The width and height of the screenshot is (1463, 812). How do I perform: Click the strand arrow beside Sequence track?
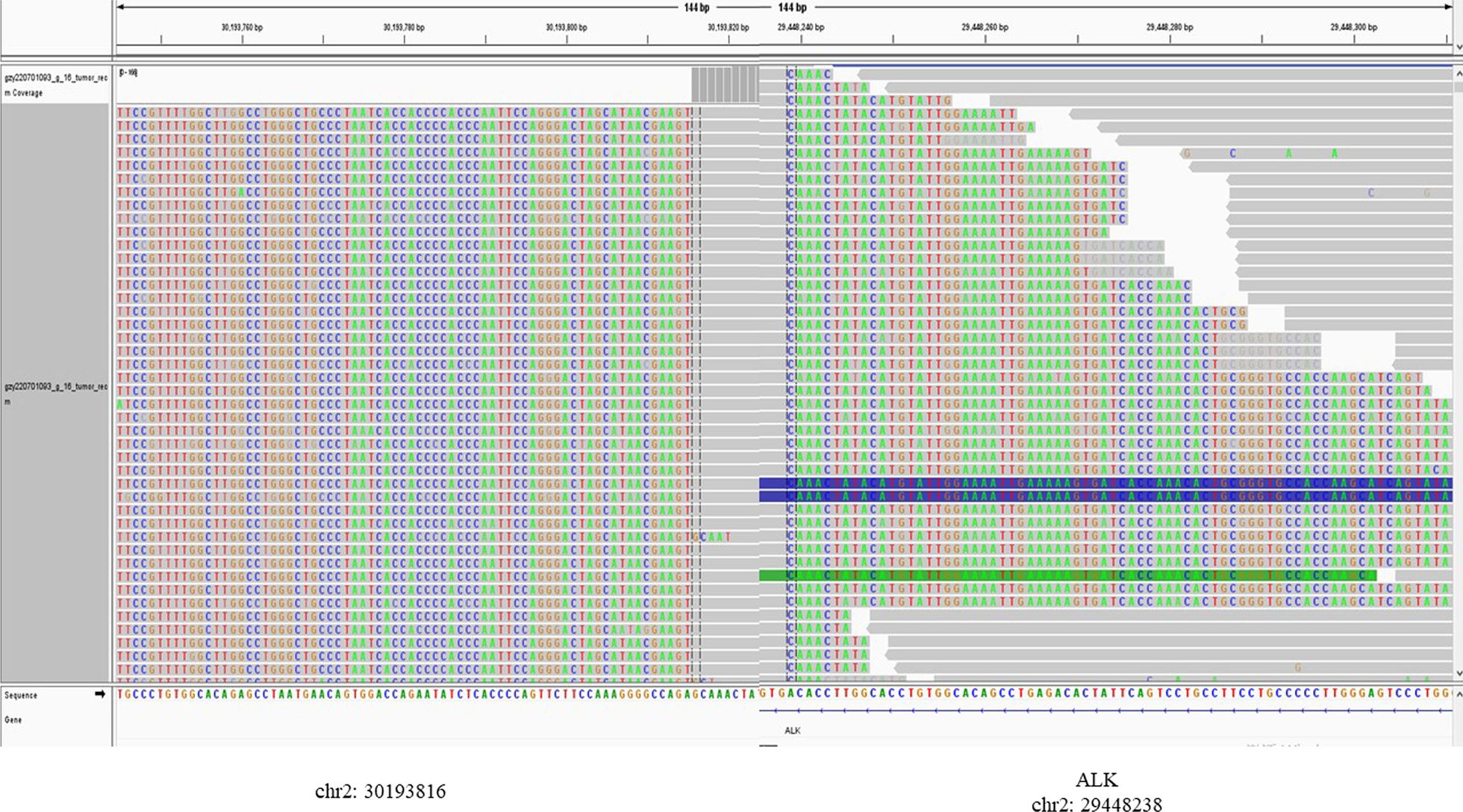coord(99,695)
